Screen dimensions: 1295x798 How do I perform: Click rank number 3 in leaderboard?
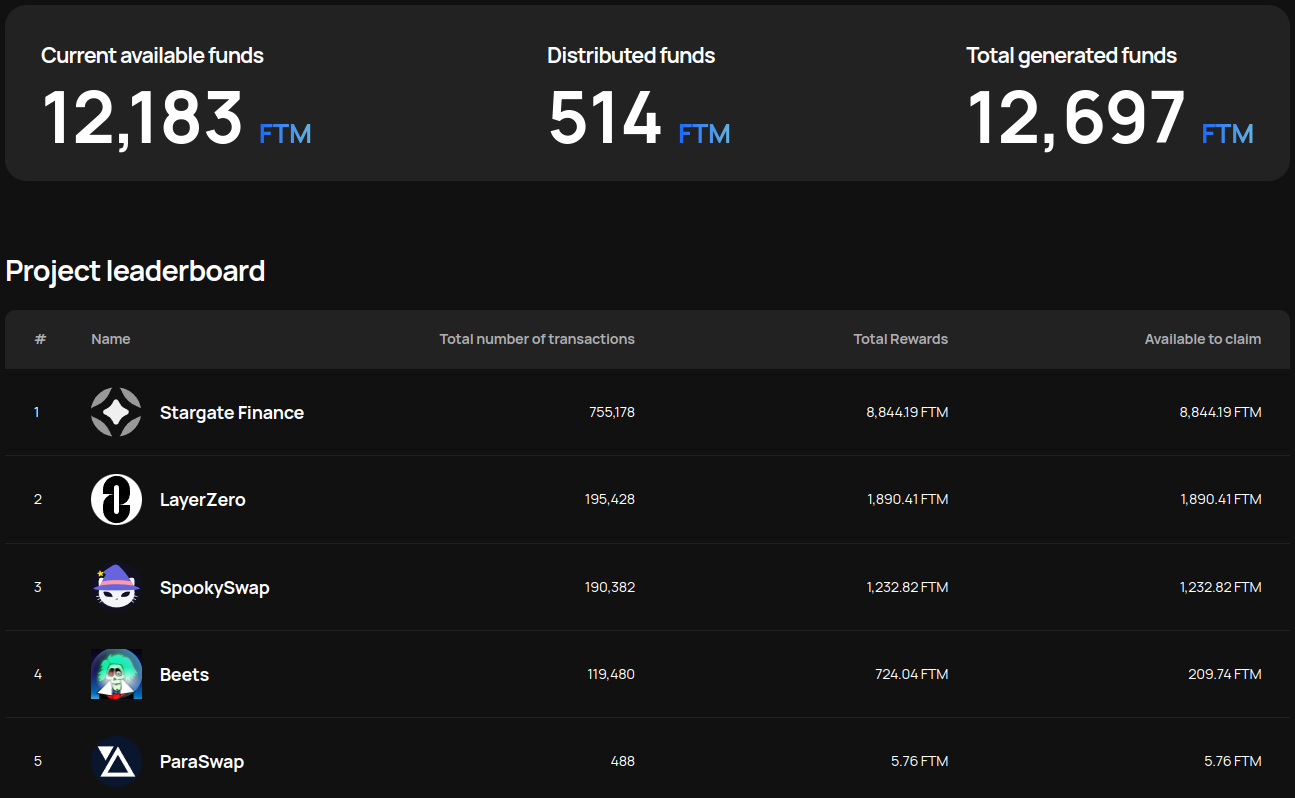(38, 587)
